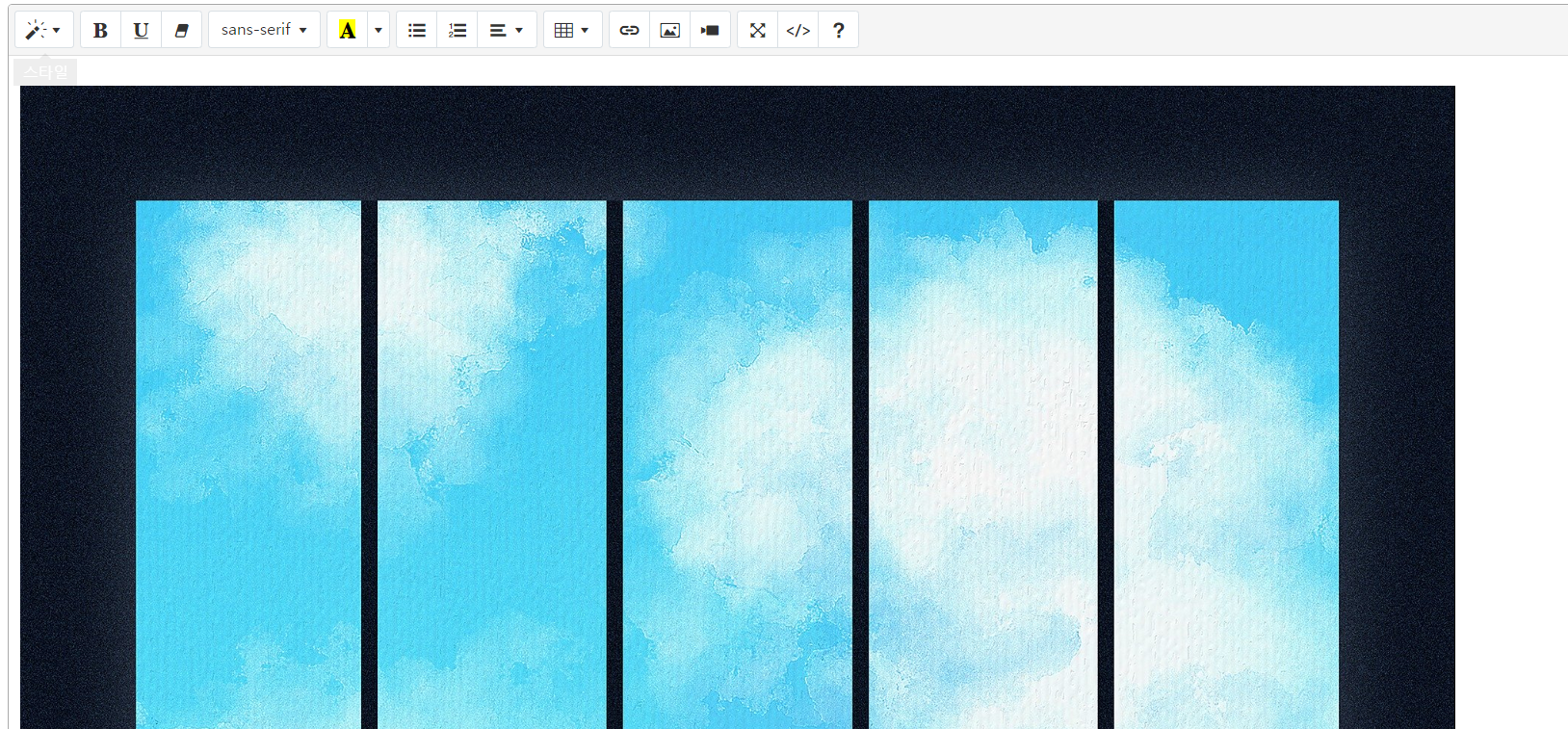
Task: Insert a picture with image icon
Action: pyautogui.click(x=670, y=30)
